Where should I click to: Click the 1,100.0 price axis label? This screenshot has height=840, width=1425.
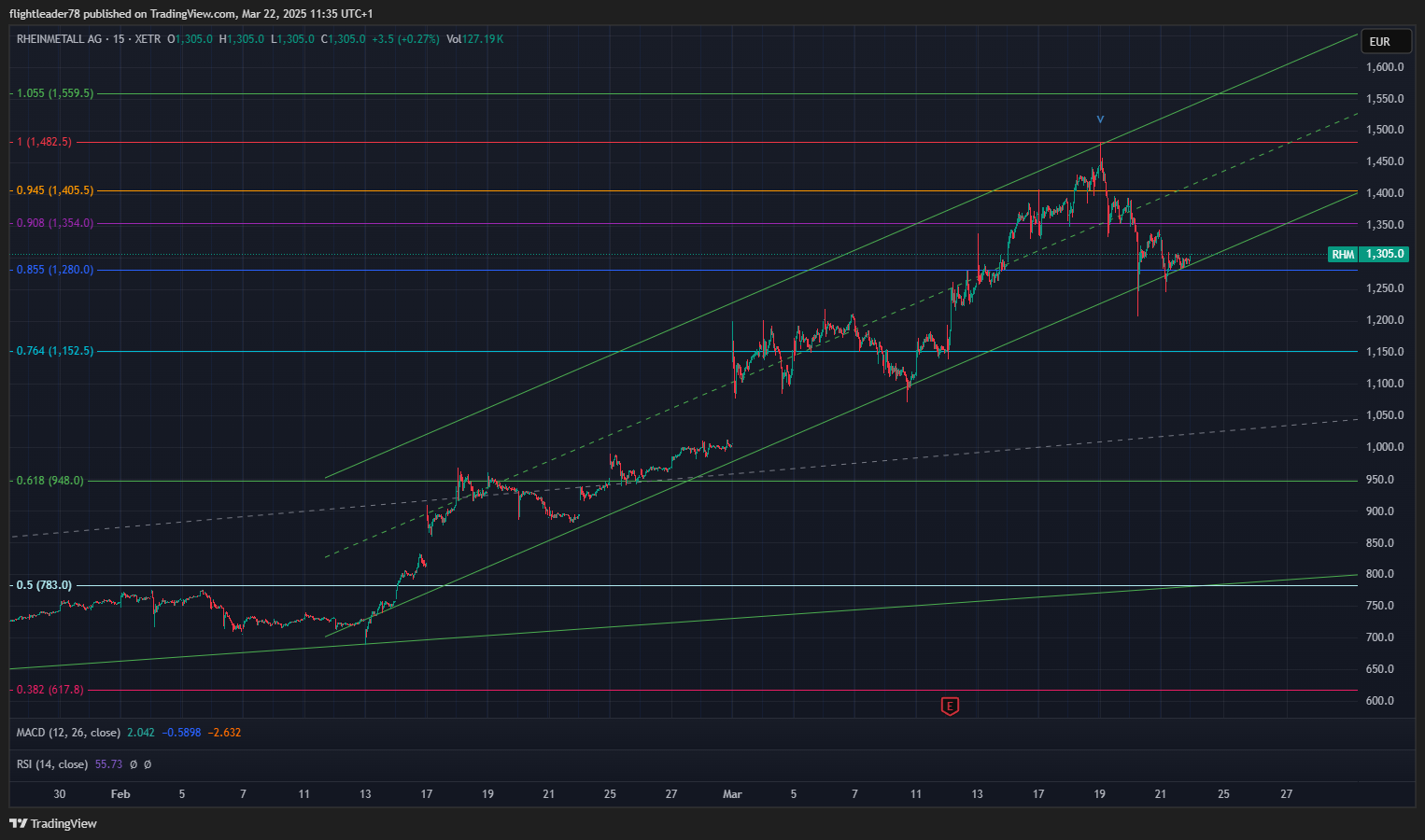tap(1385, 384)
